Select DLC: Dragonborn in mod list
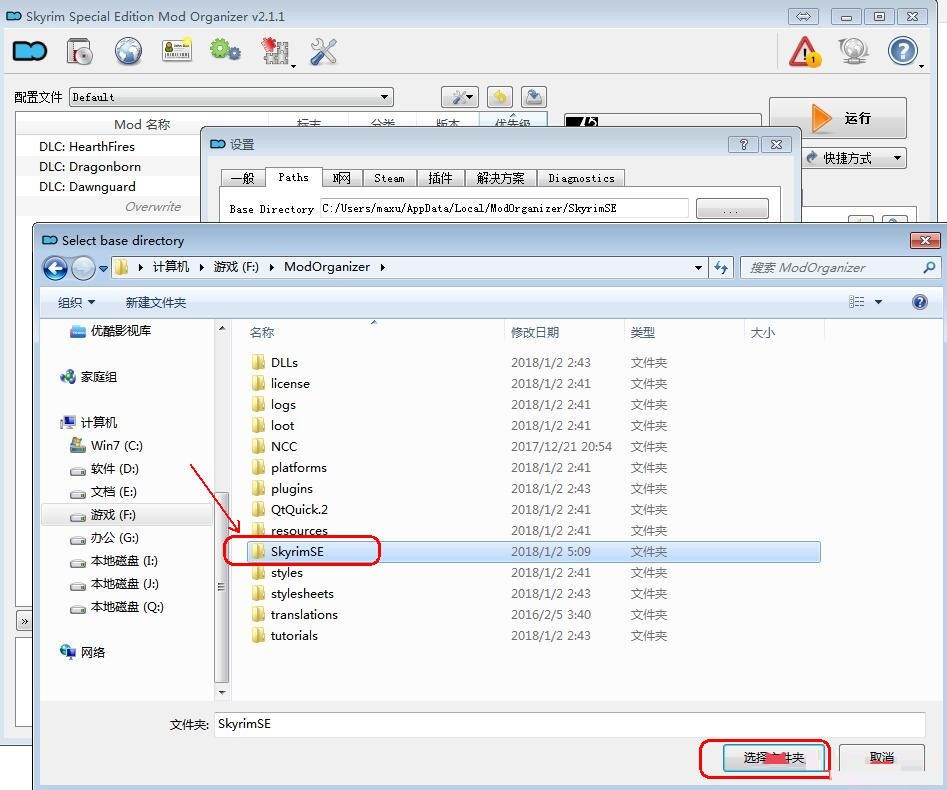Image resolution: width=947 pixels, height=790 pixels. pos(90,167)
